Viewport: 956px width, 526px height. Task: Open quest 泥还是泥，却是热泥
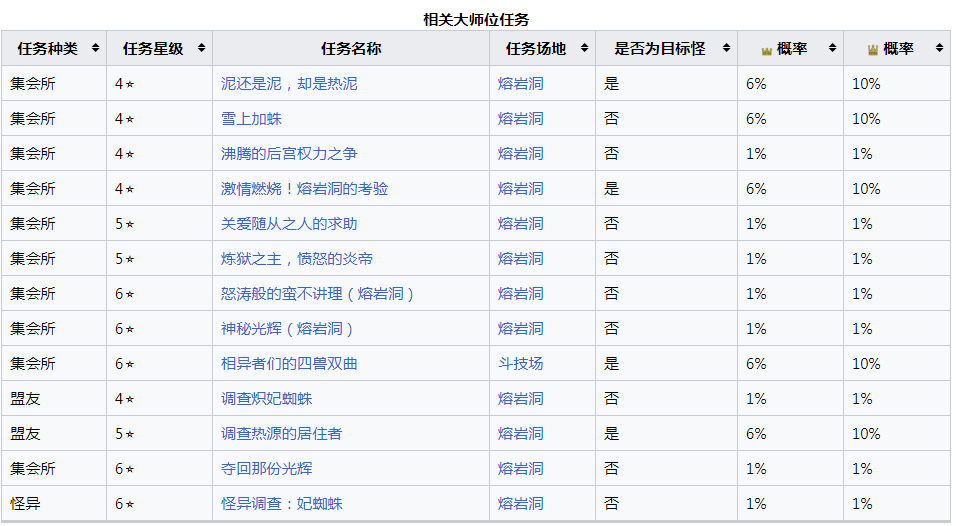pos(289,84)
